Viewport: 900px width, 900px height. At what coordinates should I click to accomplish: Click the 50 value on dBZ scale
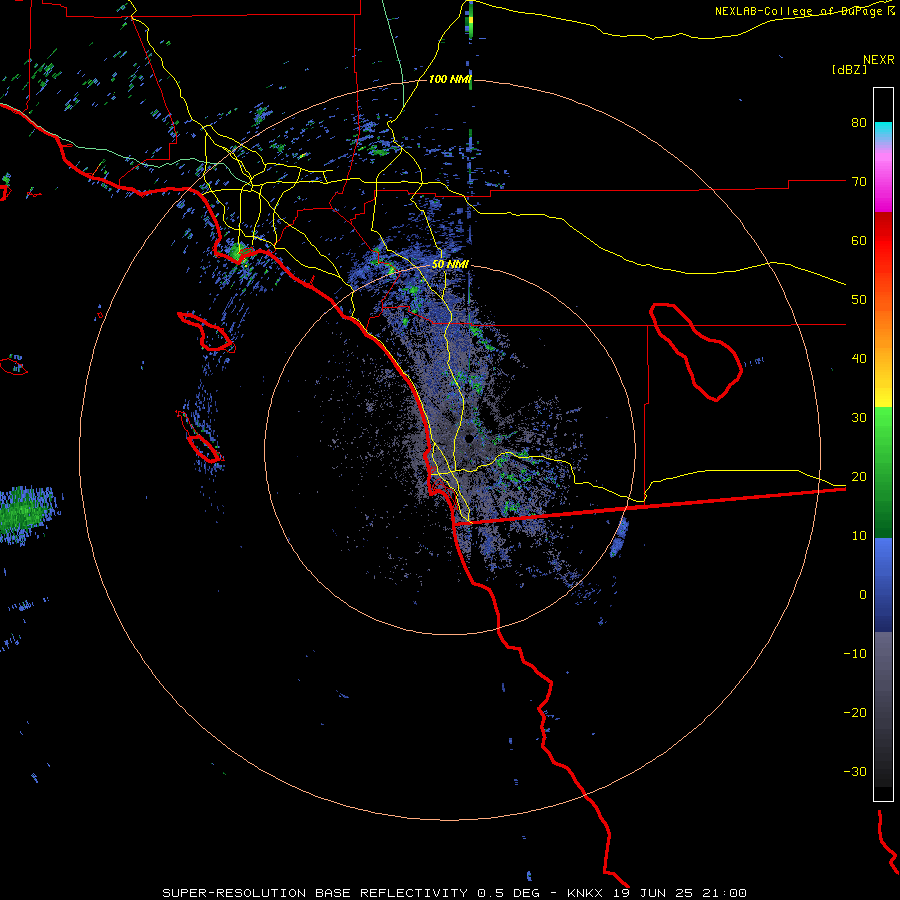[859, 300]
